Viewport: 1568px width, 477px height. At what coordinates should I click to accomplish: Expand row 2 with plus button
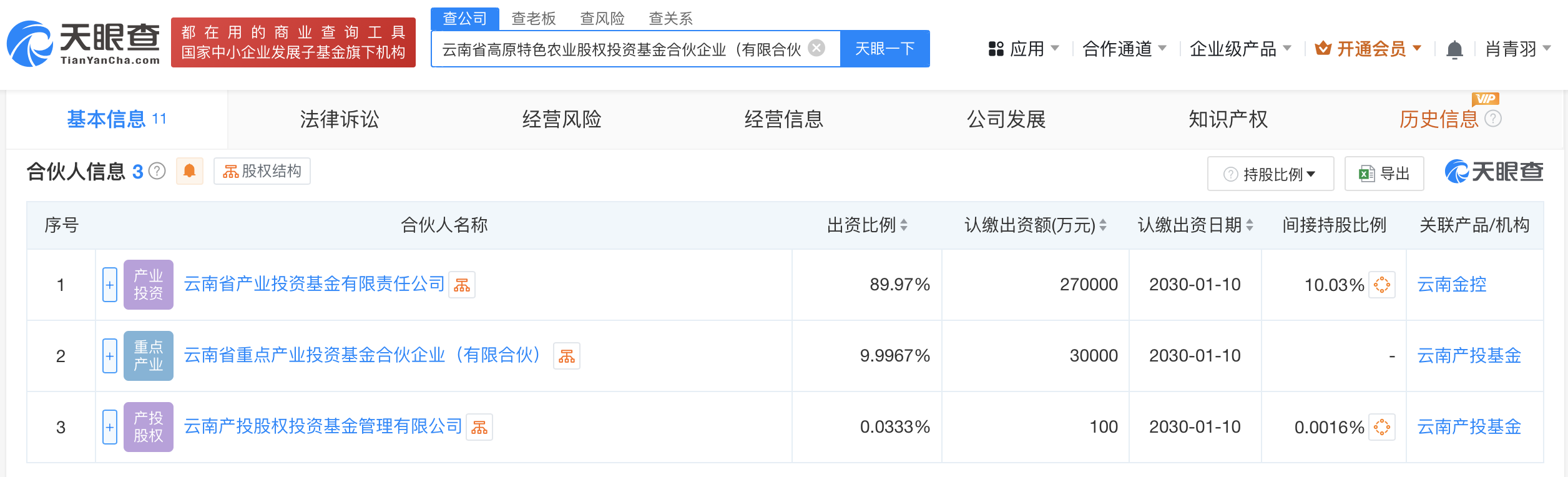click(110, 356)
